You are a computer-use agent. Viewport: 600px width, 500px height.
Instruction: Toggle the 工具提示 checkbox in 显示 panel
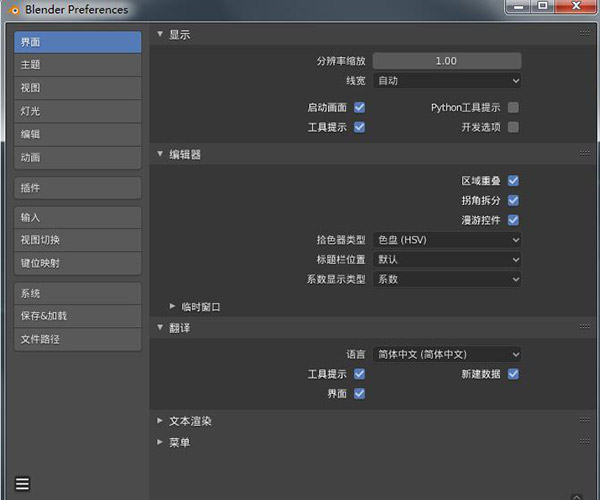359,127
